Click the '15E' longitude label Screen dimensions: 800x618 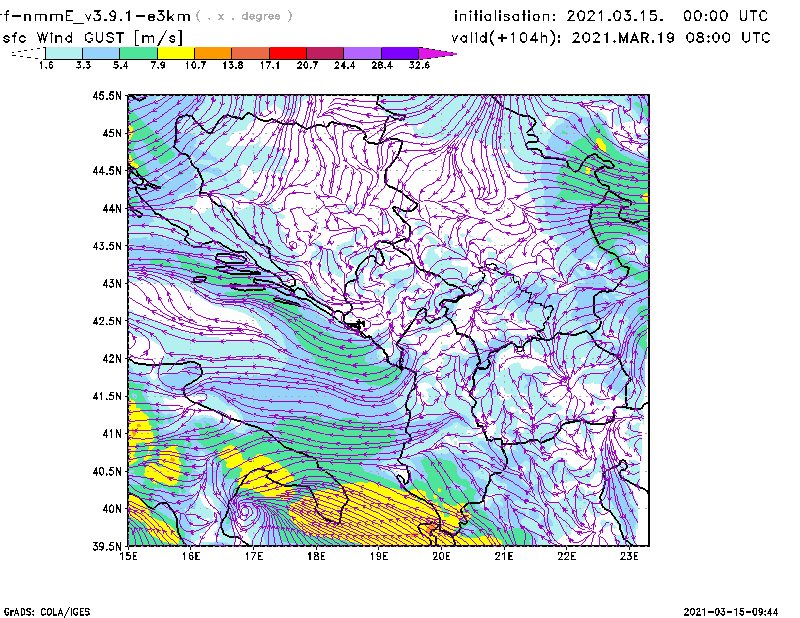(128, 556)
